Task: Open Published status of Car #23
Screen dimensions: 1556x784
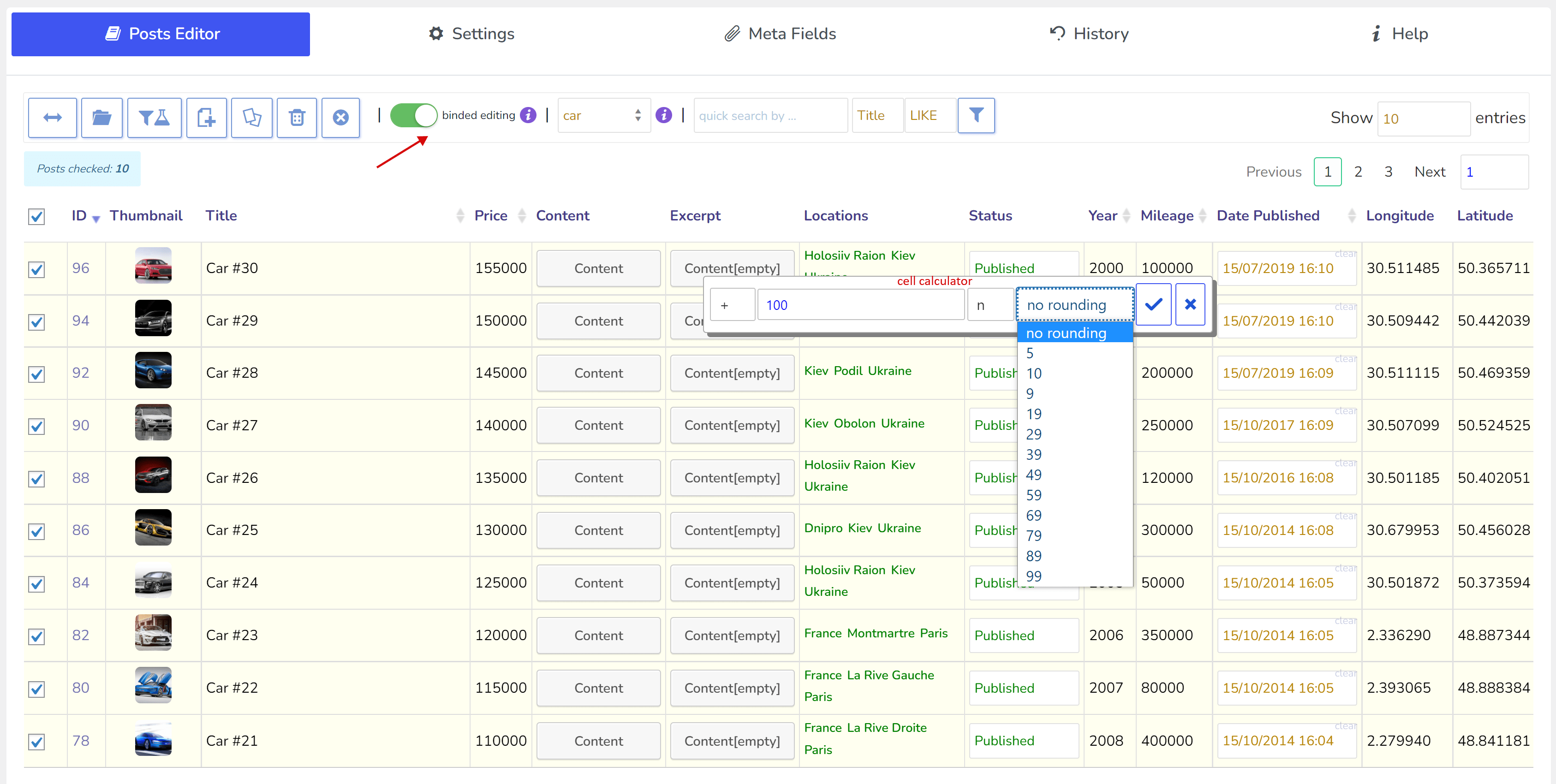Action: pos(1023,636)
